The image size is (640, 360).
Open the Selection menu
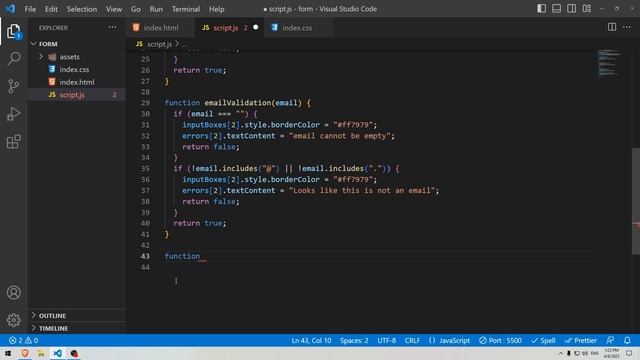pos(82,9)
